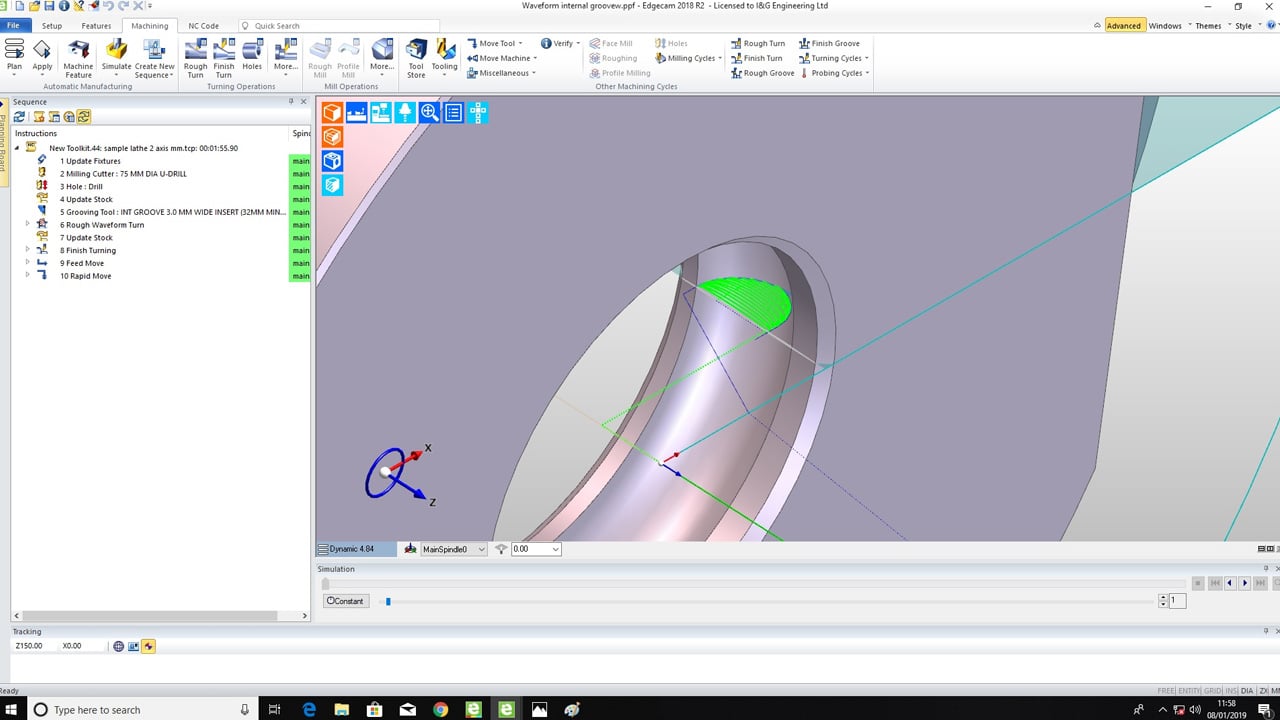Open the Machine Feature tool
Screen dimensions: 1280x720
78,58
